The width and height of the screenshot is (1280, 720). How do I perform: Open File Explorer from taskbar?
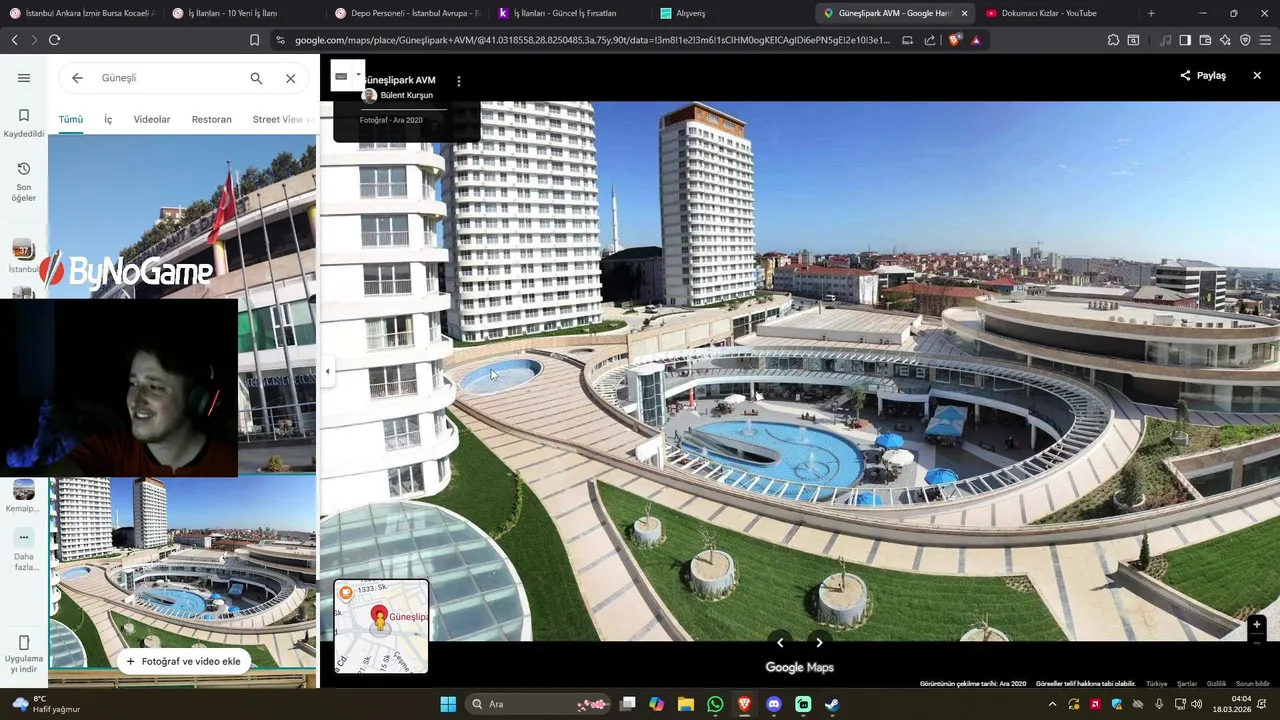coord(686,704)
